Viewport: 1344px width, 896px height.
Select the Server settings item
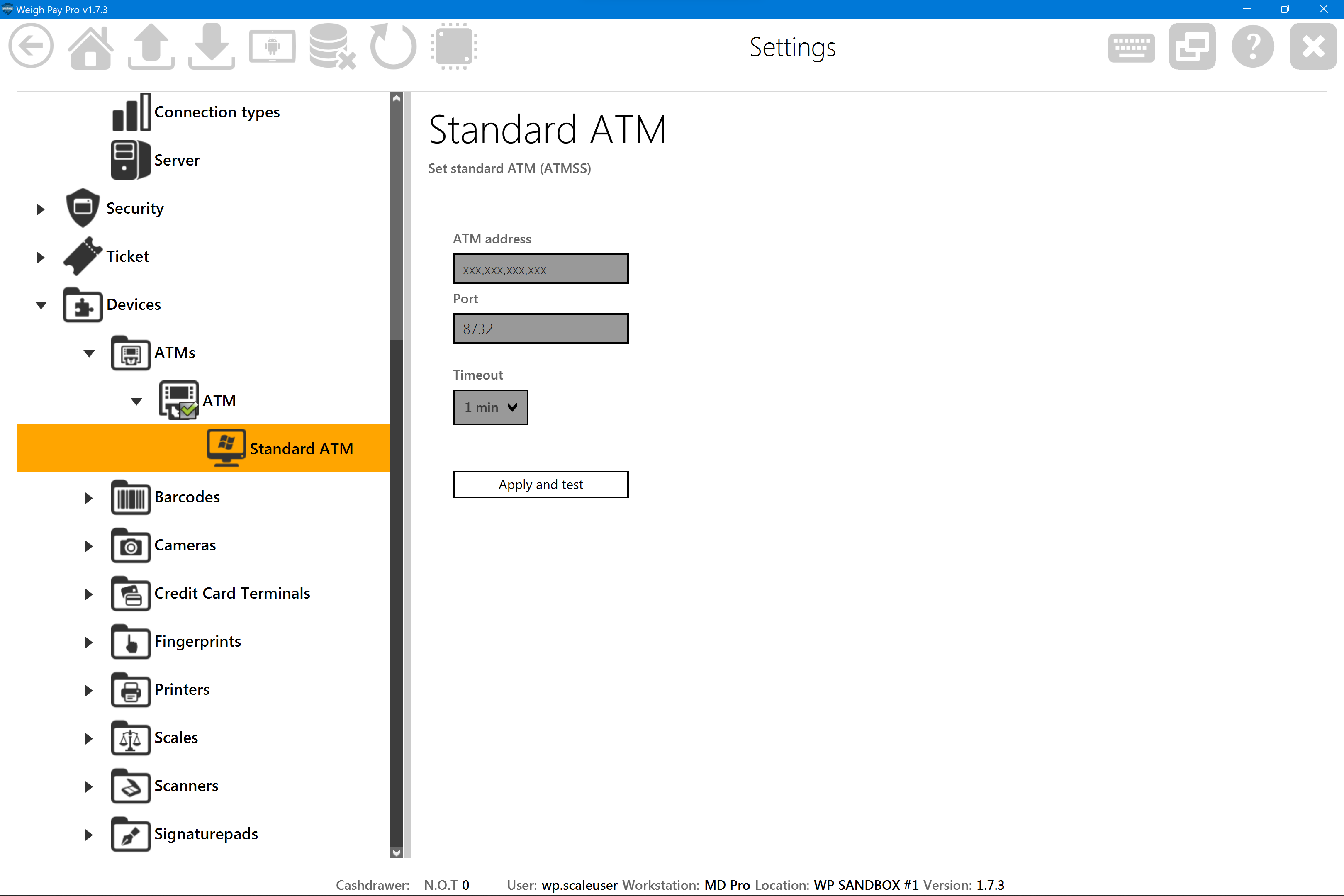177,160
